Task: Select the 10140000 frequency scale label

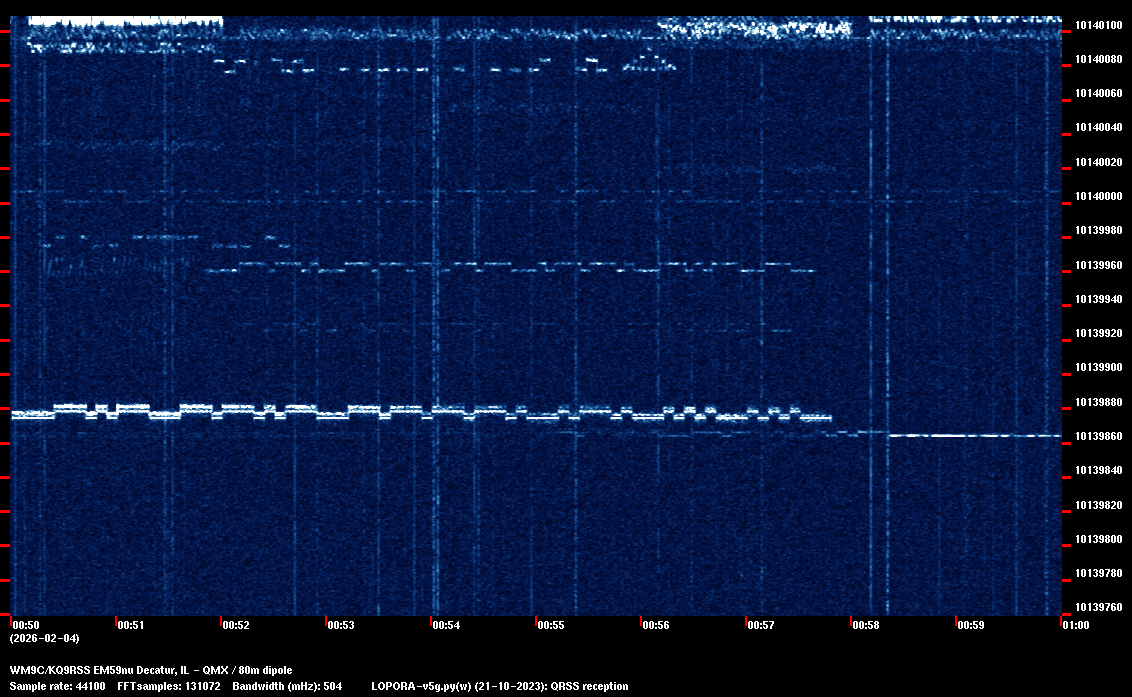Action: coord(1099,196)
